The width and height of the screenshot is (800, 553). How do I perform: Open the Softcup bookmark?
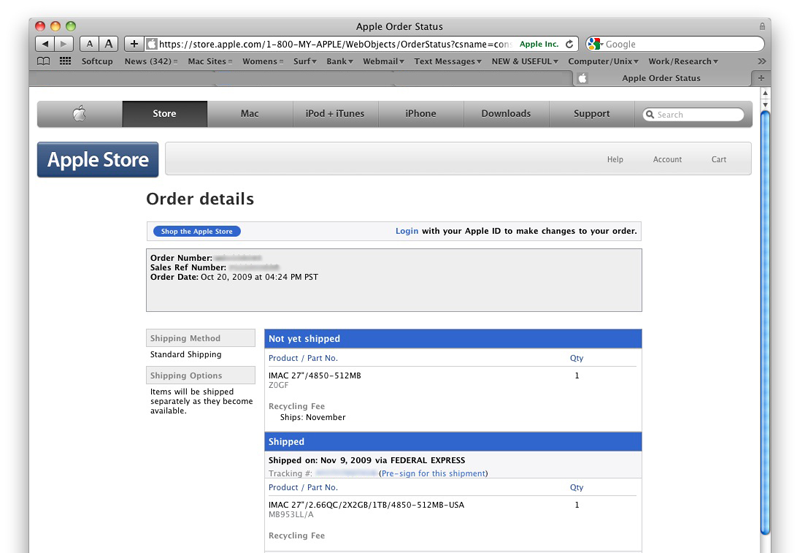(97, 61)
